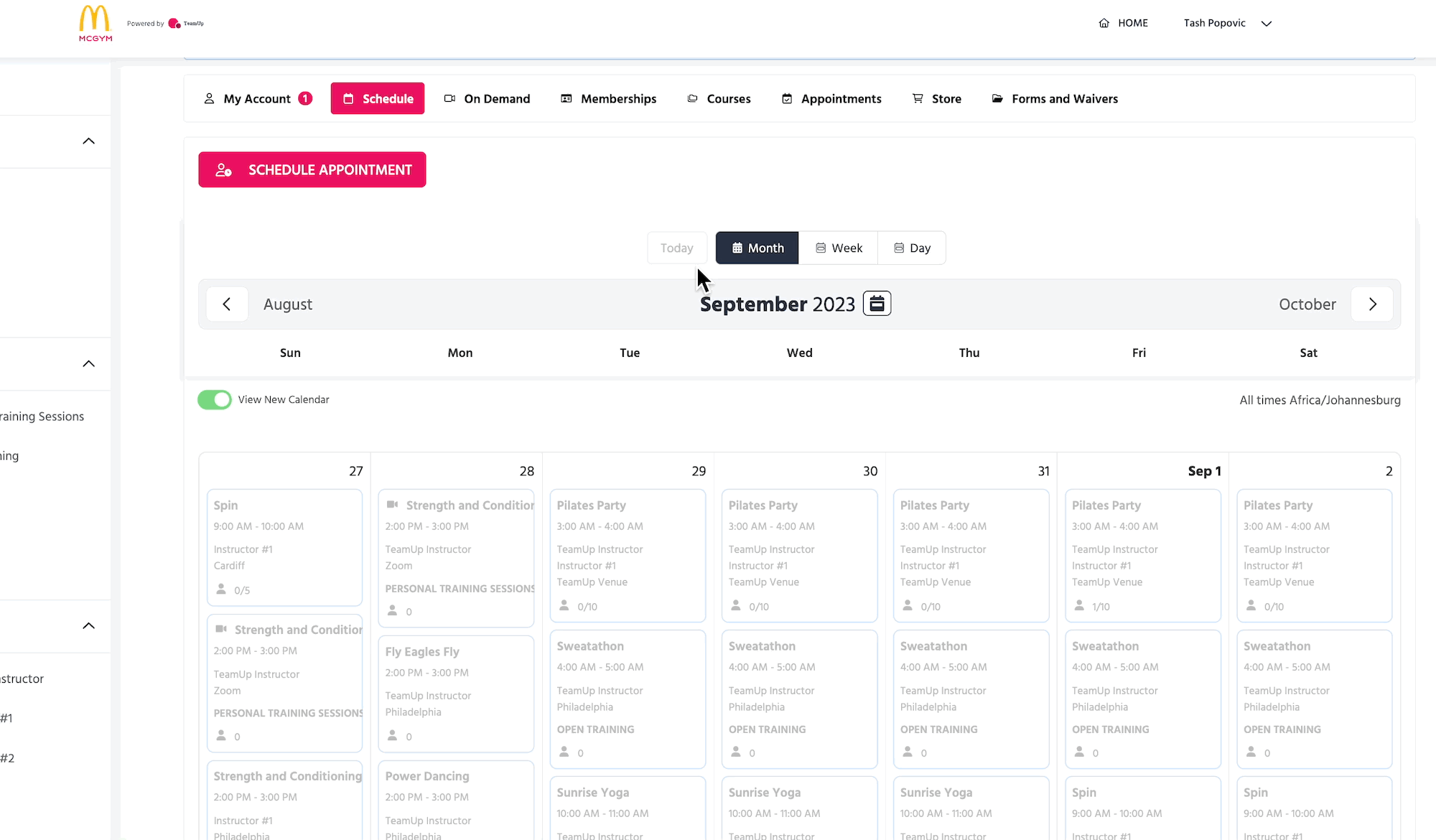Toggle the View New Calendar switch
This screenshot has width=1436, height=840.
(x=215, y=400)
